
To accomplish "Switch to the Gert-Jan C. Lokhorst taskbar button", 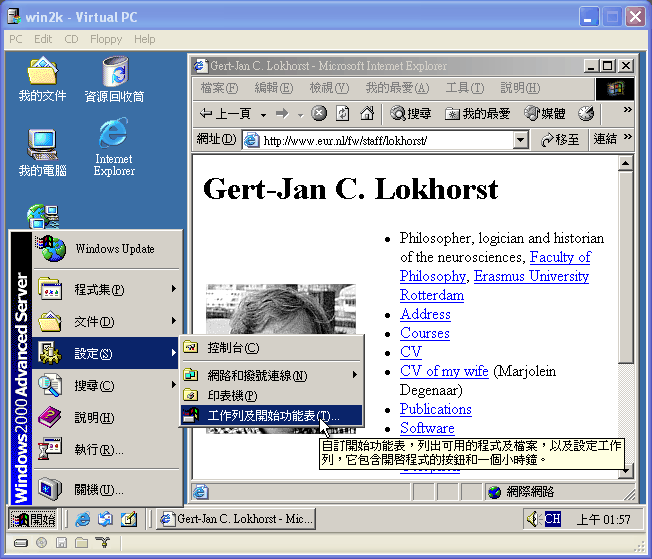I will click(236, 519).
